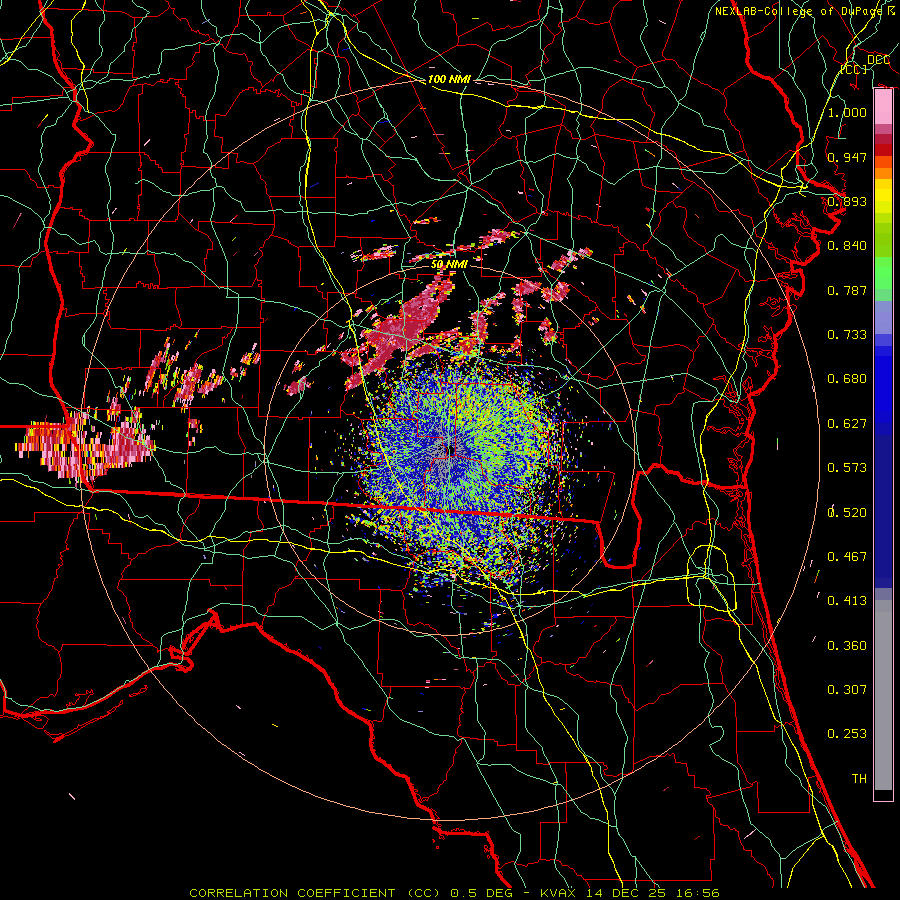Select the 0.680 legend value
The height and width of the screenshot is (900, 900).
[847, 379]
